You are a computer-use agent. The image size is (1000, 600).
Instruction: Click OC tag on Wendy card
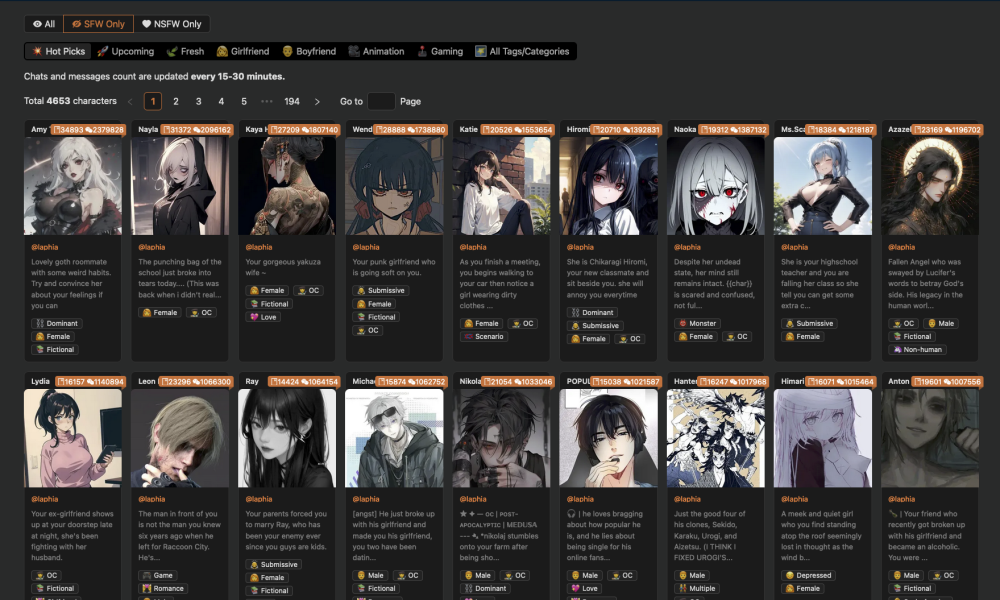368,330
